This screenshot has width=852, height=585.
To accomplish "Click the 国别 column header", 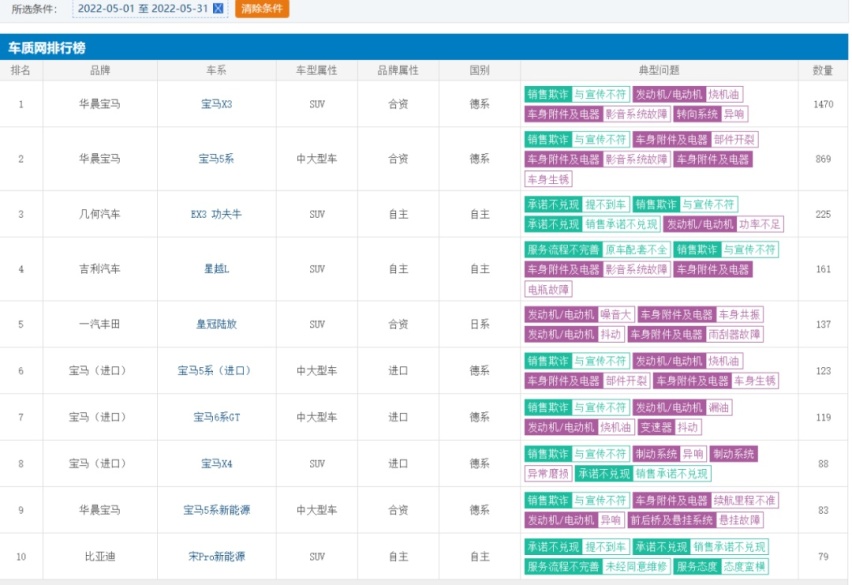I will coord(480,70).
